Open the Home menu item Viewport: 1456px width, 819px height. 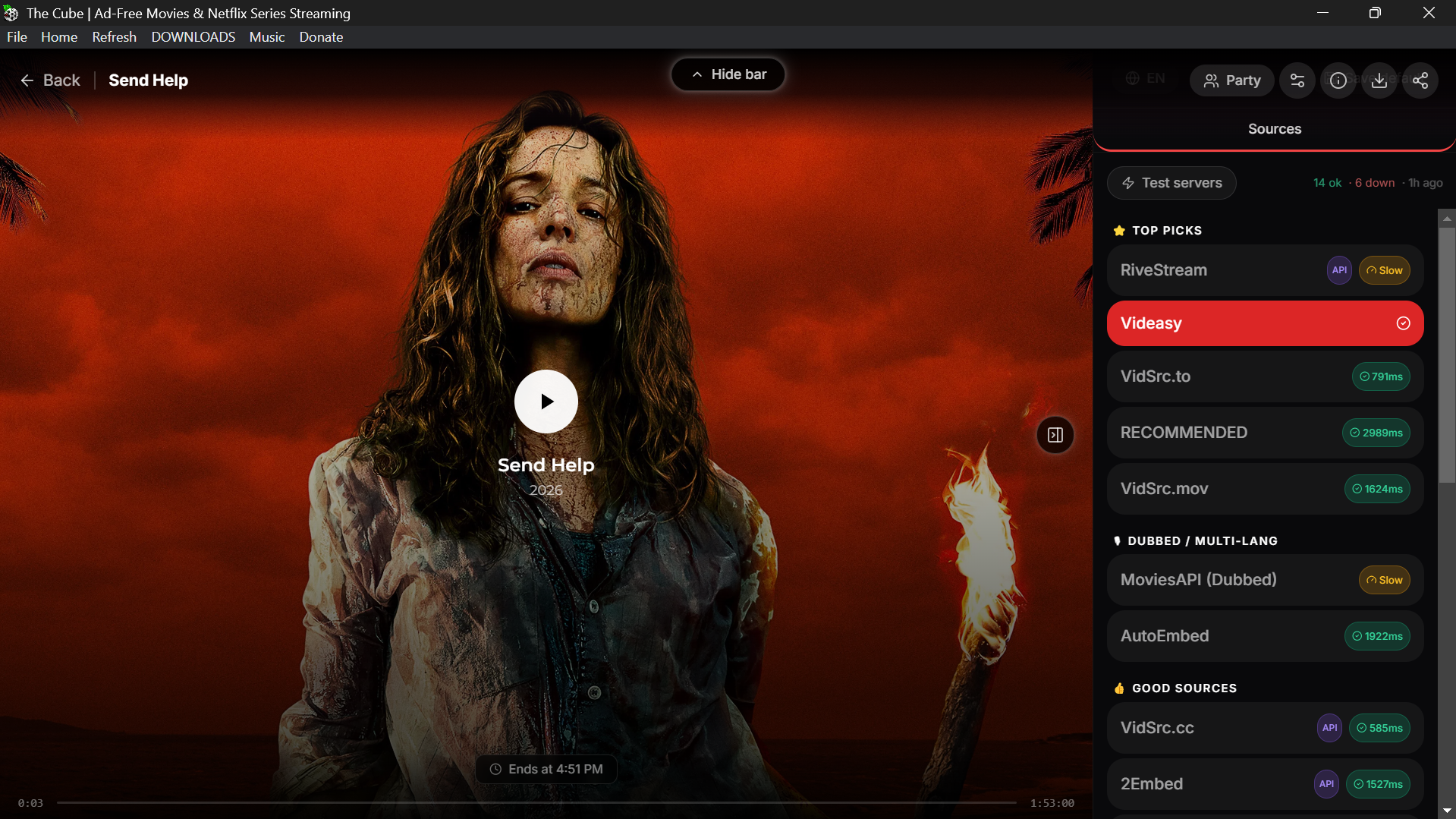pyautogui.click(x=59, y=37)
